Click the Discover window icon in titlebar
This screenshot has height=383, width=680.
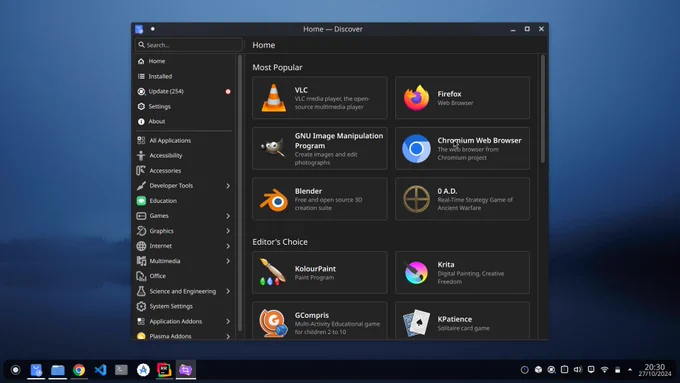point(139,29)
